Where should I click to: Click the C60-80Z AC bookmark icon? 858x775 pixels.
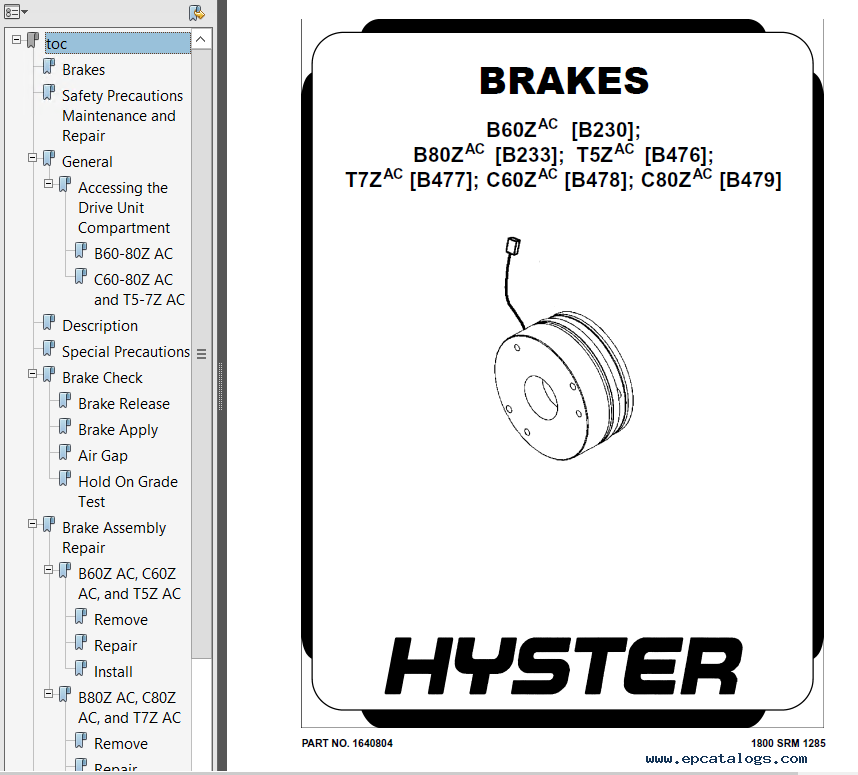[x=80, y=276]
